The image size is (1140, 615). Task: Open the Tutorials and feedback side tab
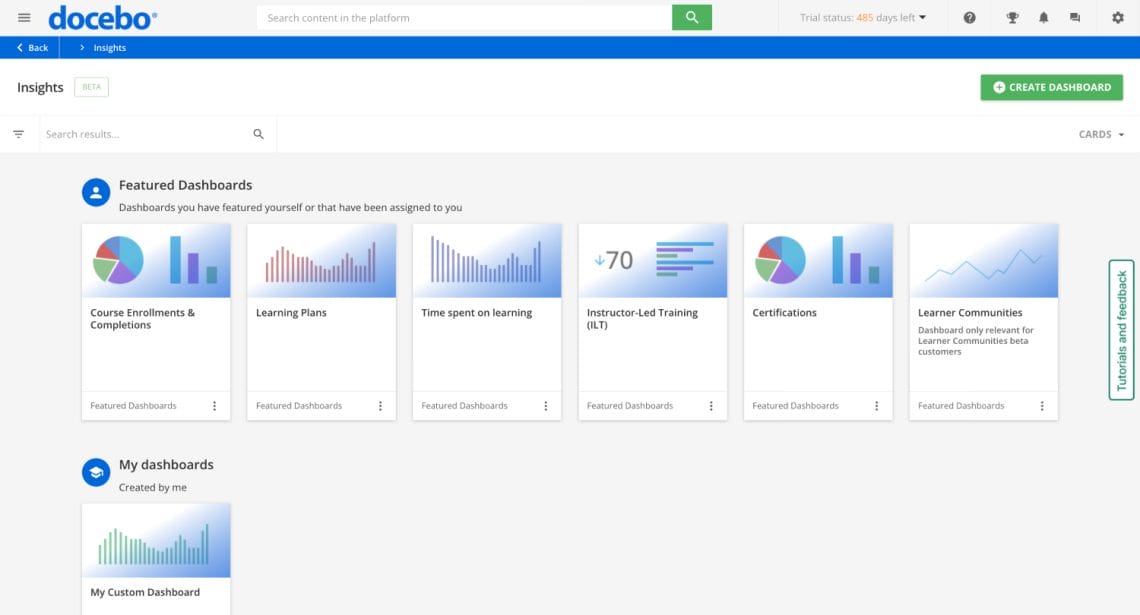point(1121,330)
